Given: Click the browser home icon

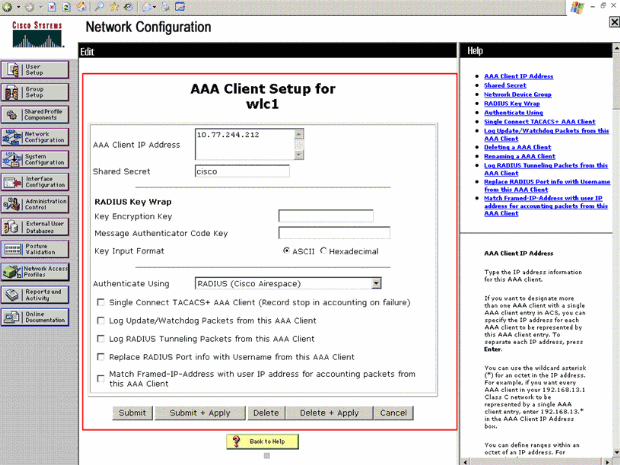Looking at the screenshot, I should 81,6.
